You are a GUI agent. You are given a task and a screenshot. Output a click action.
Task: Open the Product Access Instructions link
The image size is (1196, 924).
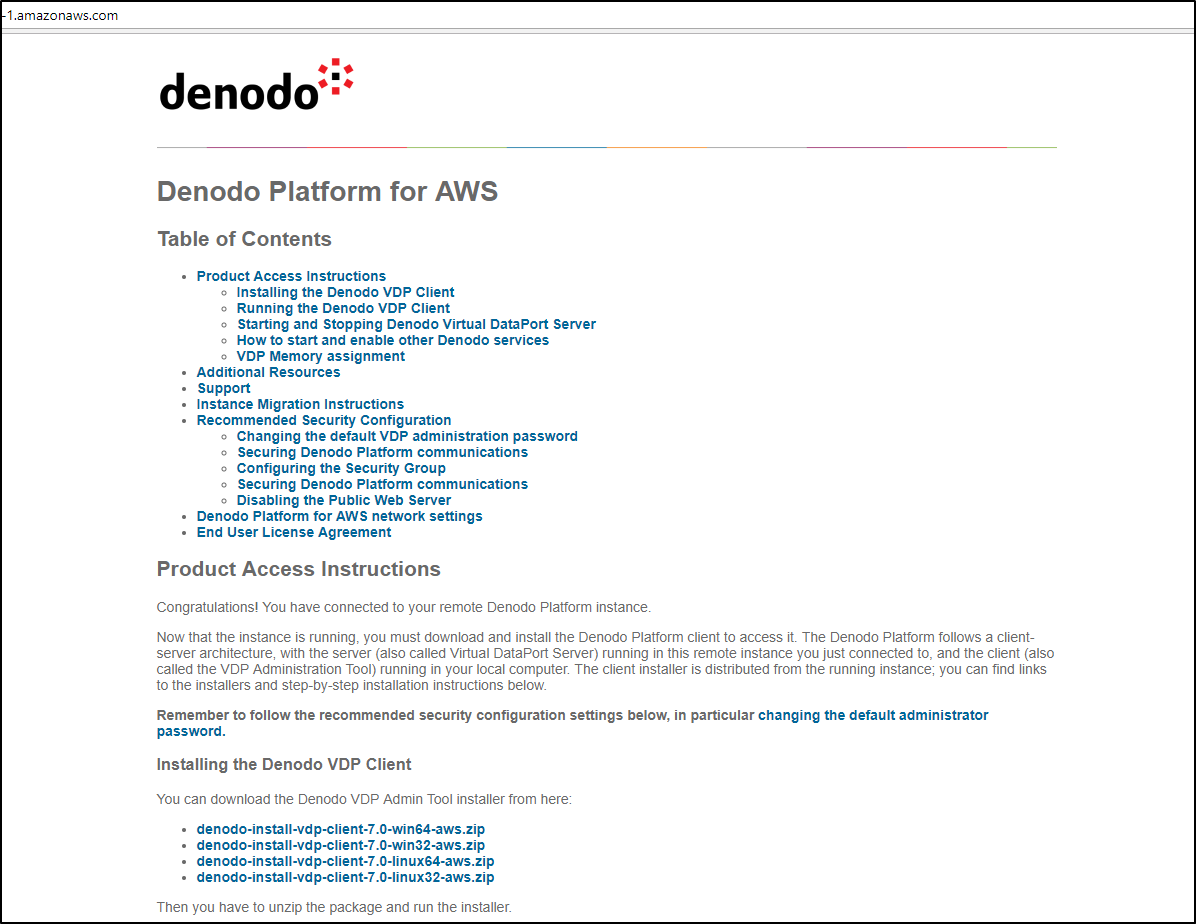(291, 276)
